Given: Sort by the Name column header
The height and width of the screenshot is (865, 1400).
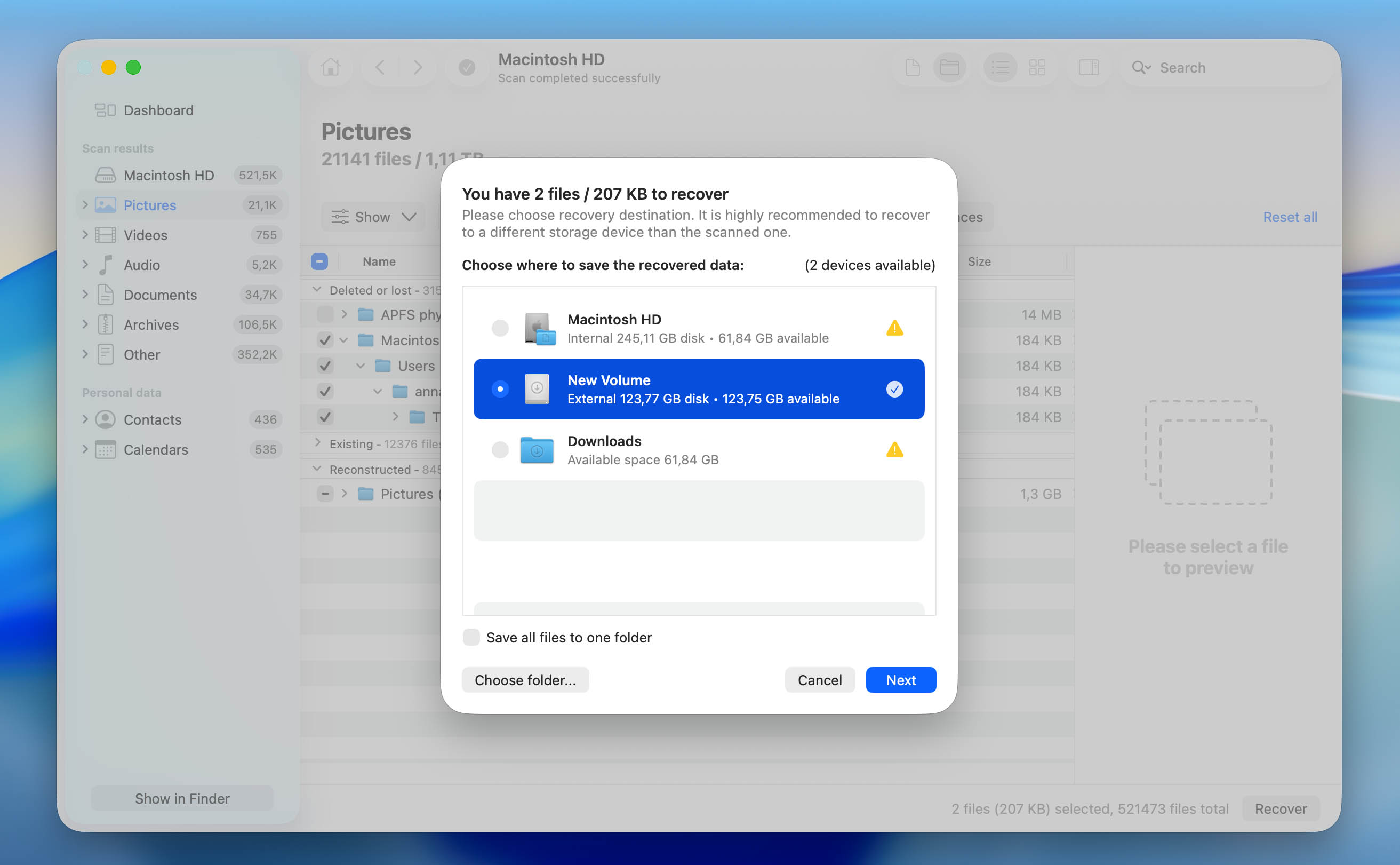Looking at the screenshot, I should pos(379,261).
